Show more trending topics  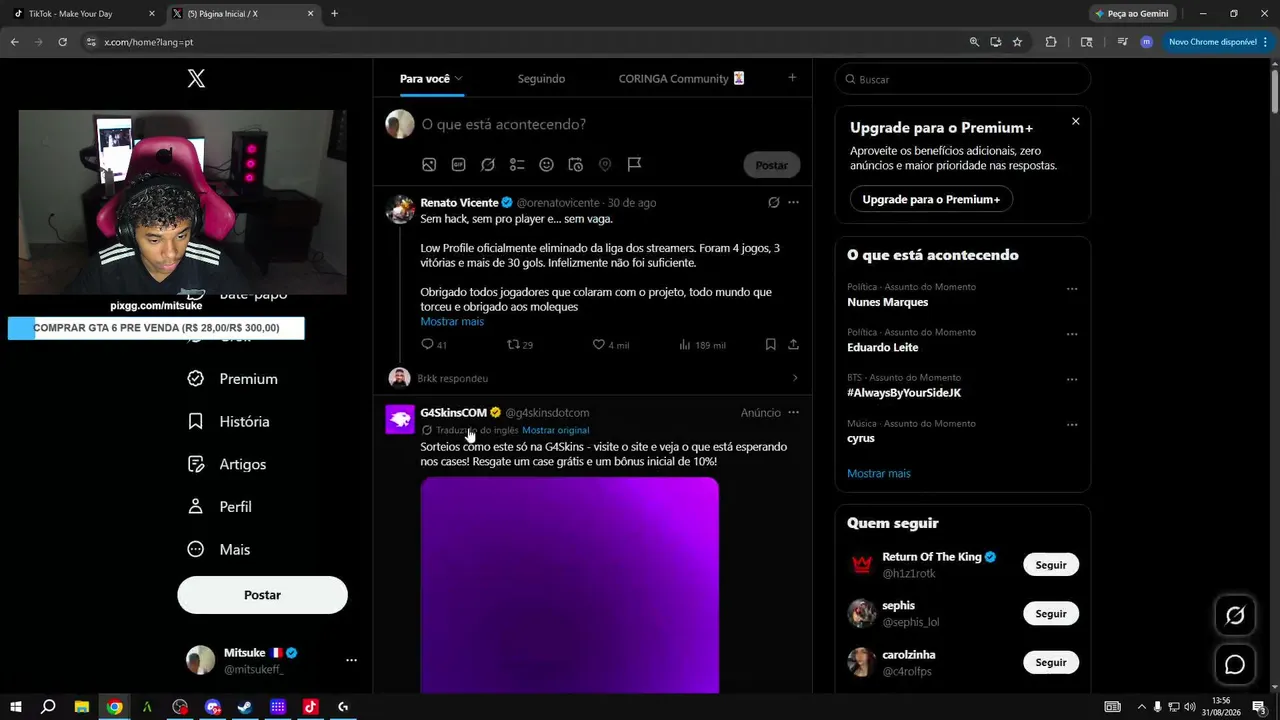(x=879, y=474)
